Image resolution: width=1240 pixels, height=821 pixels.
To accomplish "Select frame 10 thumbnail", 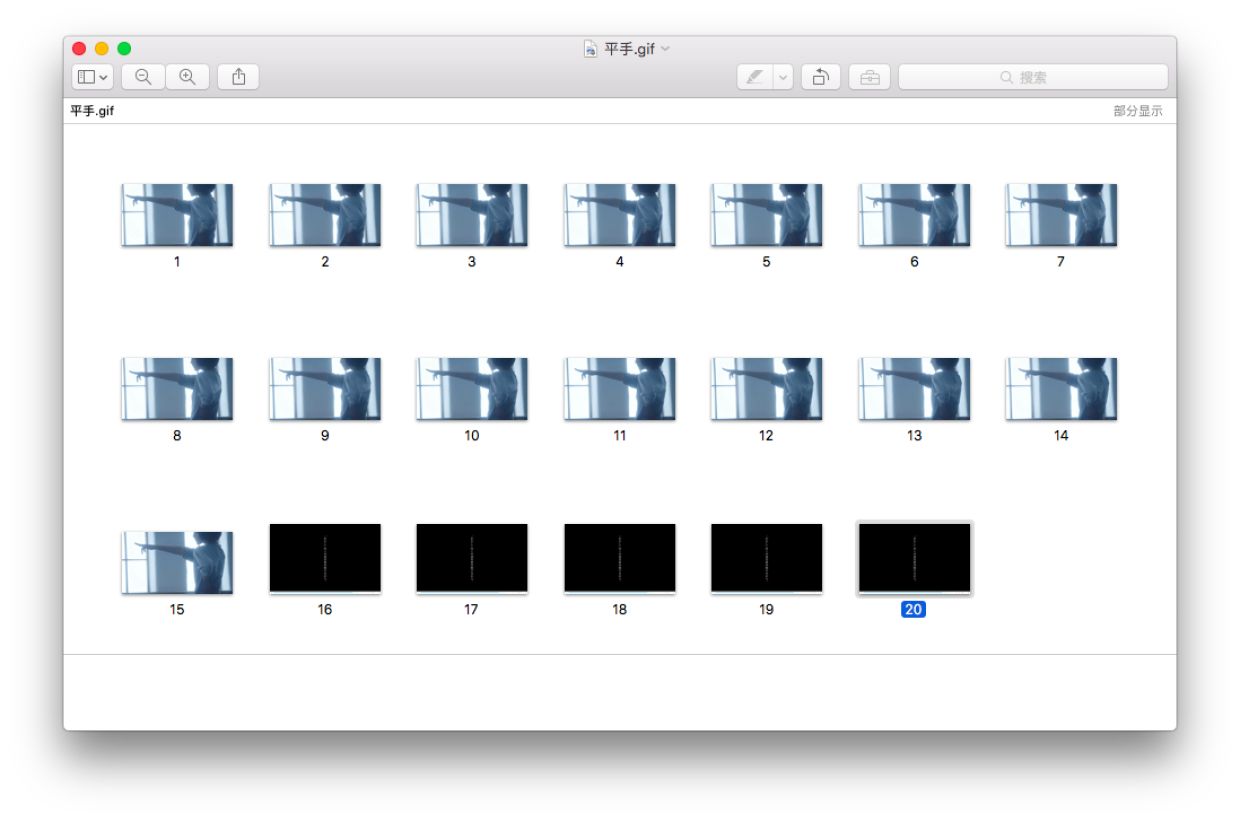I will click(x=472, y=389).
